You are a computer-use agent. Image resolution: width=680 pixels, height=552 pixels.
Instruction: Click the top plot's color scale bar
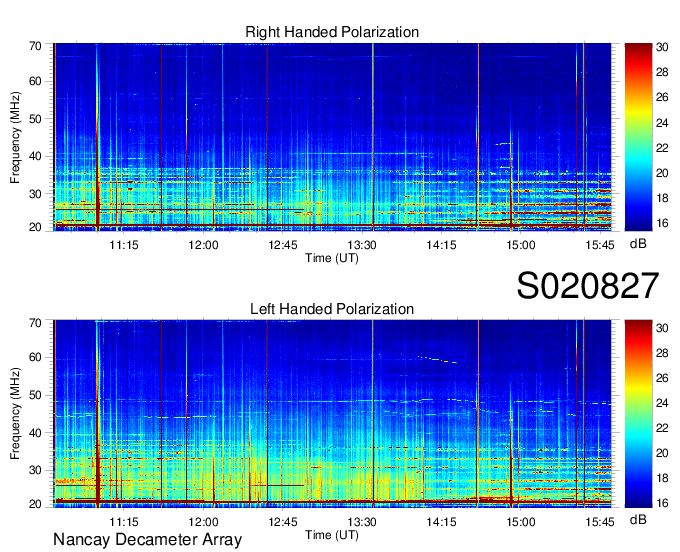point(638,137)
